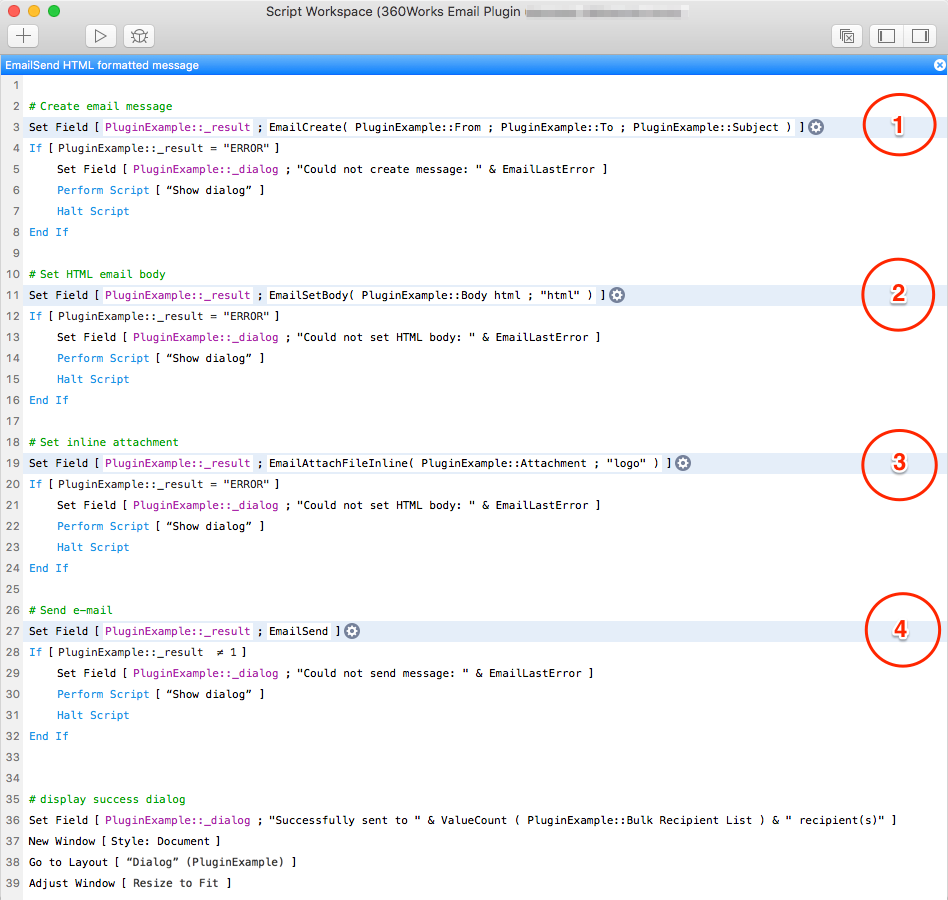
Task: Close the EmailSend HTML formatted message tab
Action: [x=940, y=65]
